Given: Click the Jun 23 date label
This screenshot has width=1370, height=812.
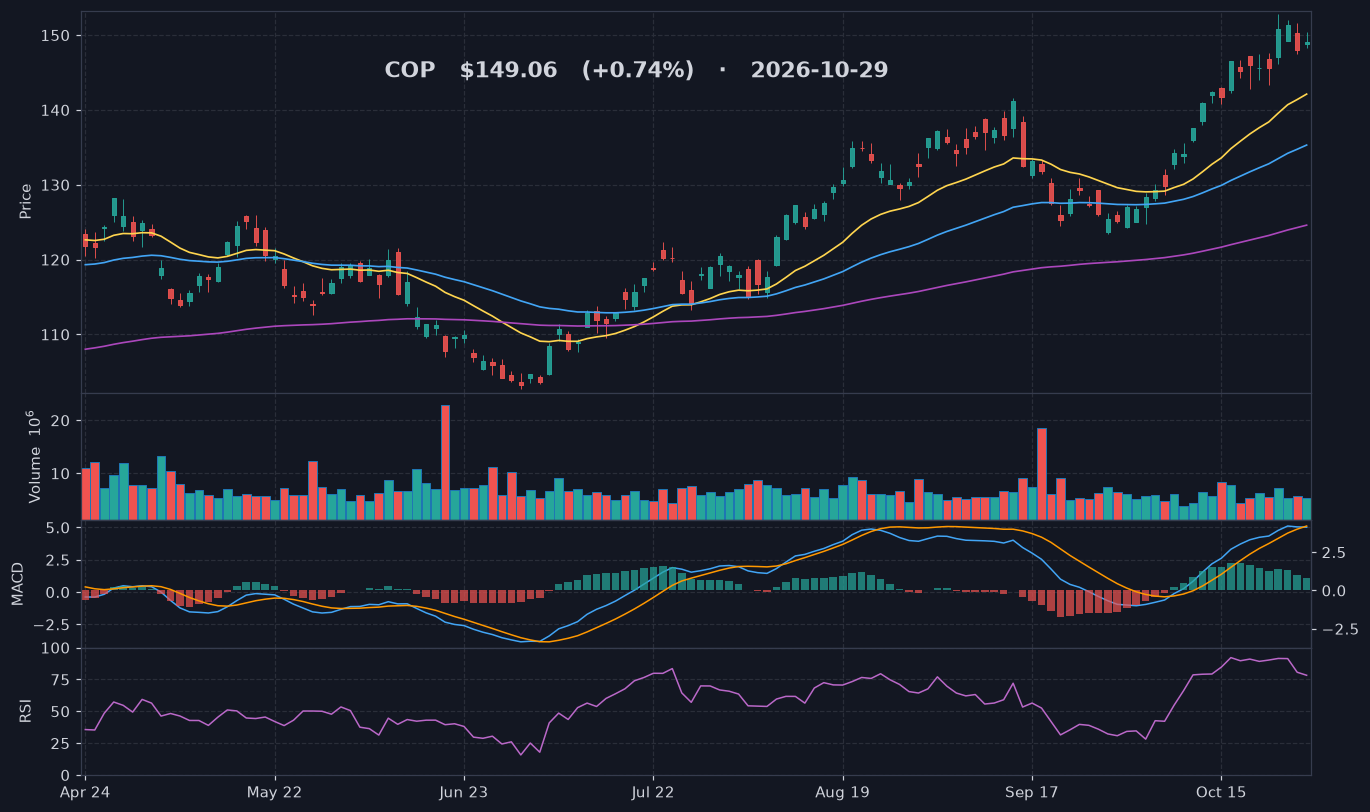Looking at the screenshot, I should [x=464, y=793].
